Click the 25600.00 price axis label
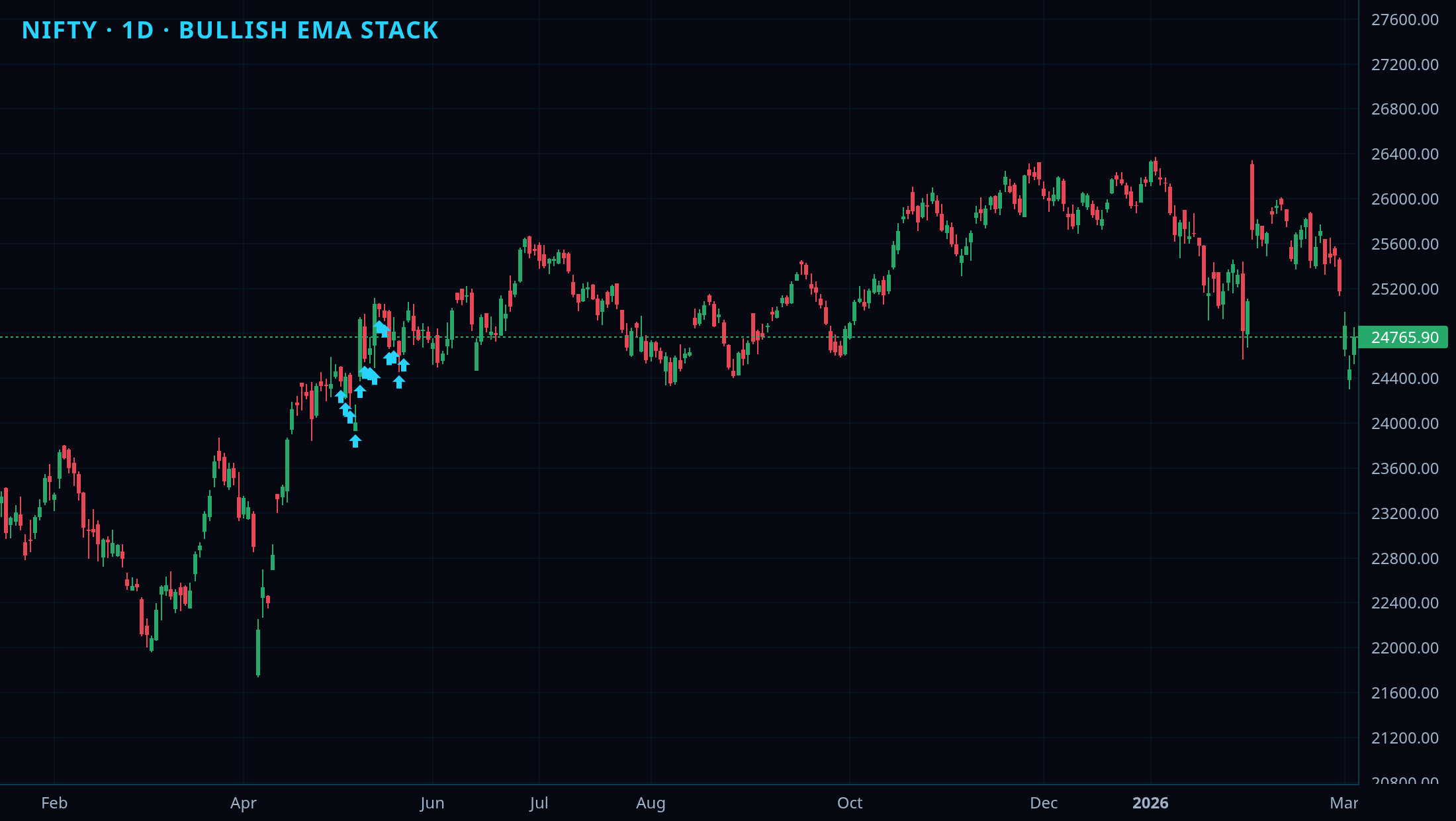 coord(1404,244)
